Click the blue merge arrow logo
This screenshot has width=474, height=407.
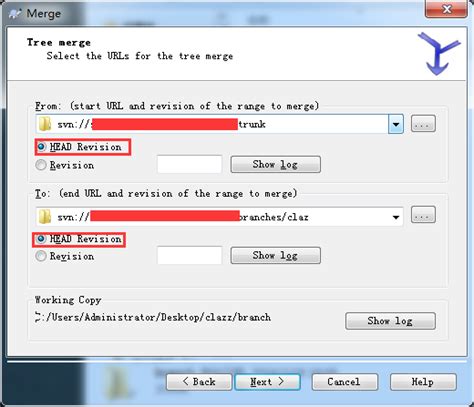[438, 54]
